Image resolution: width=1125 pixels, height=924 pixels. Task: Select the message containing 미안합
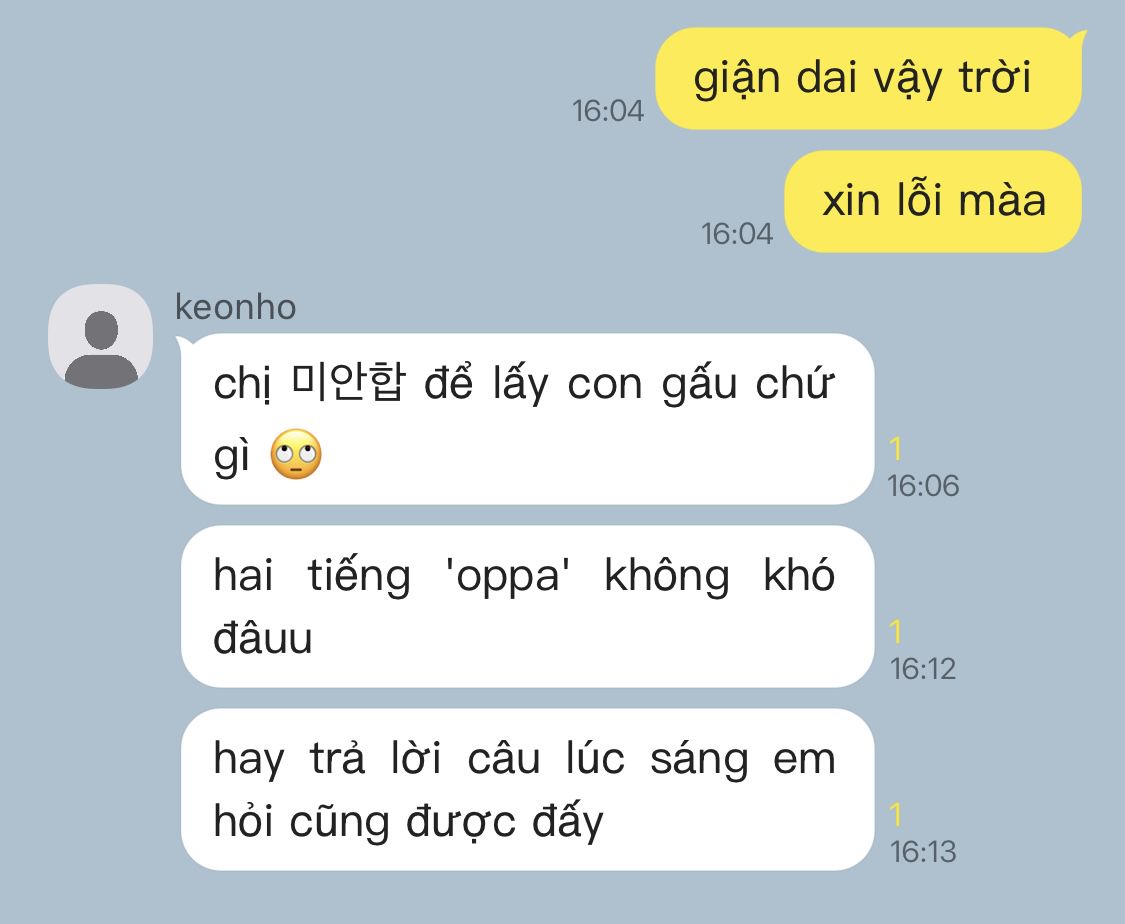pos(527,419)
